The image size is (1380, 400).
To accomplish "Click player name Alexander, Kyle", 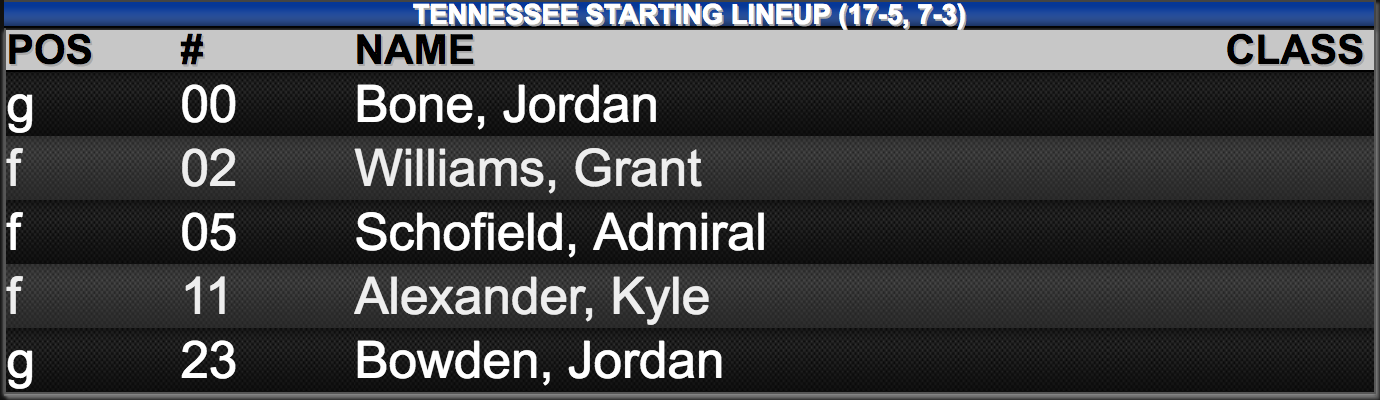I will point(532,297).
